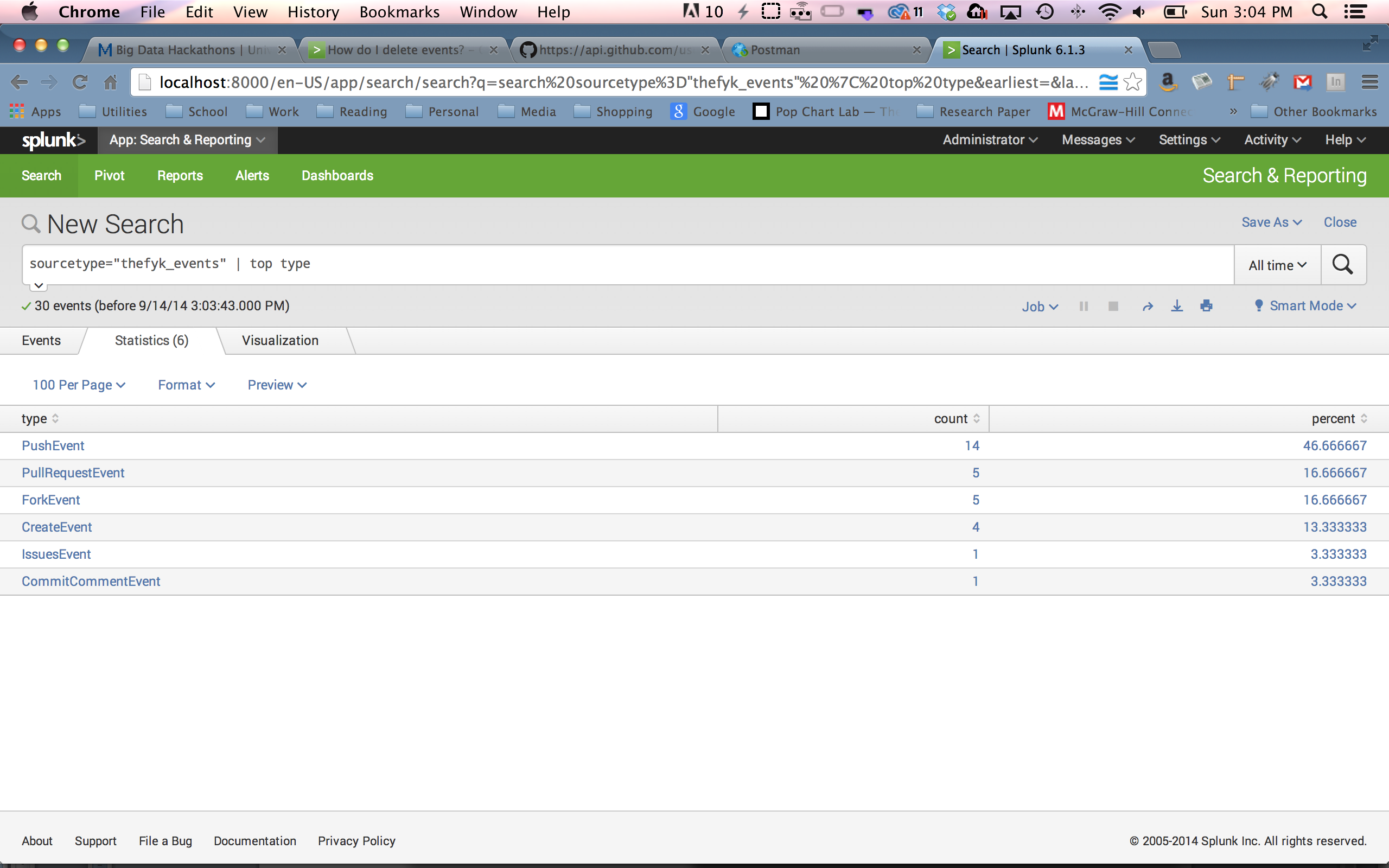The height and width of the screenshot is (868, 1389).
Task: Sort table by type column
Action: (x=40, y=419)
